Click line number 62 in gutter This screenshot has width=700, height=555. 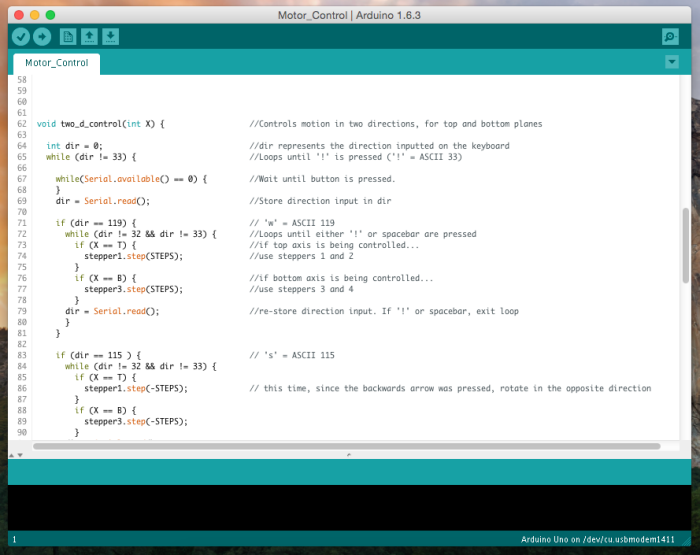(22, 124)
